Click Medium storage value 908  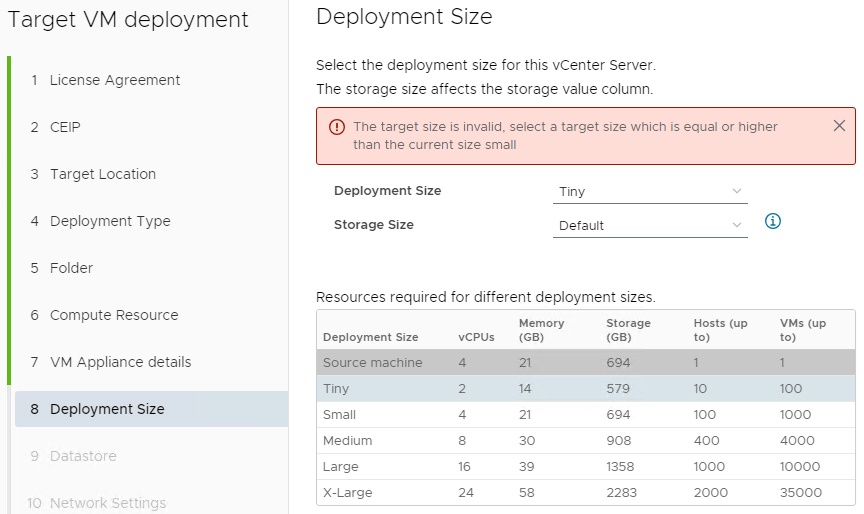point(619,441)
